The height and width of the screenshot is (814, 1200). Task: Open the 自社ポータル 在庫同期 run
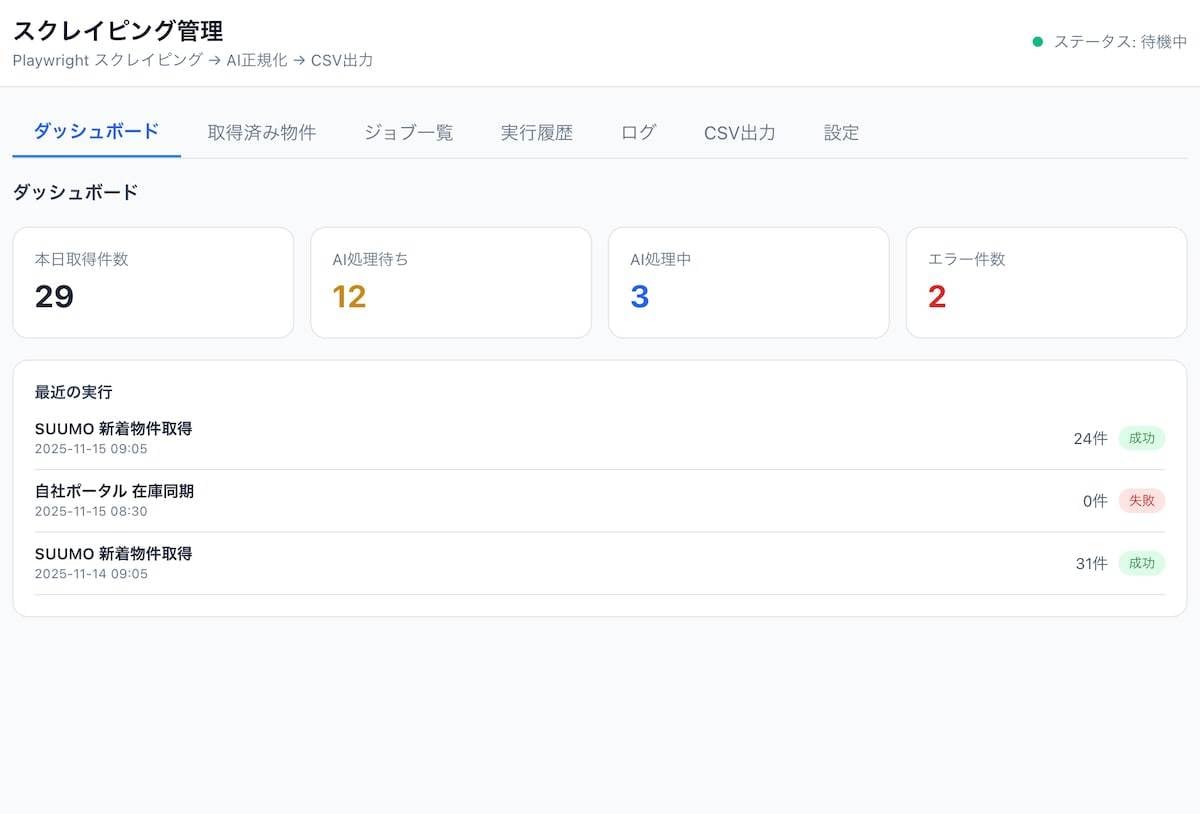(600, 501)
